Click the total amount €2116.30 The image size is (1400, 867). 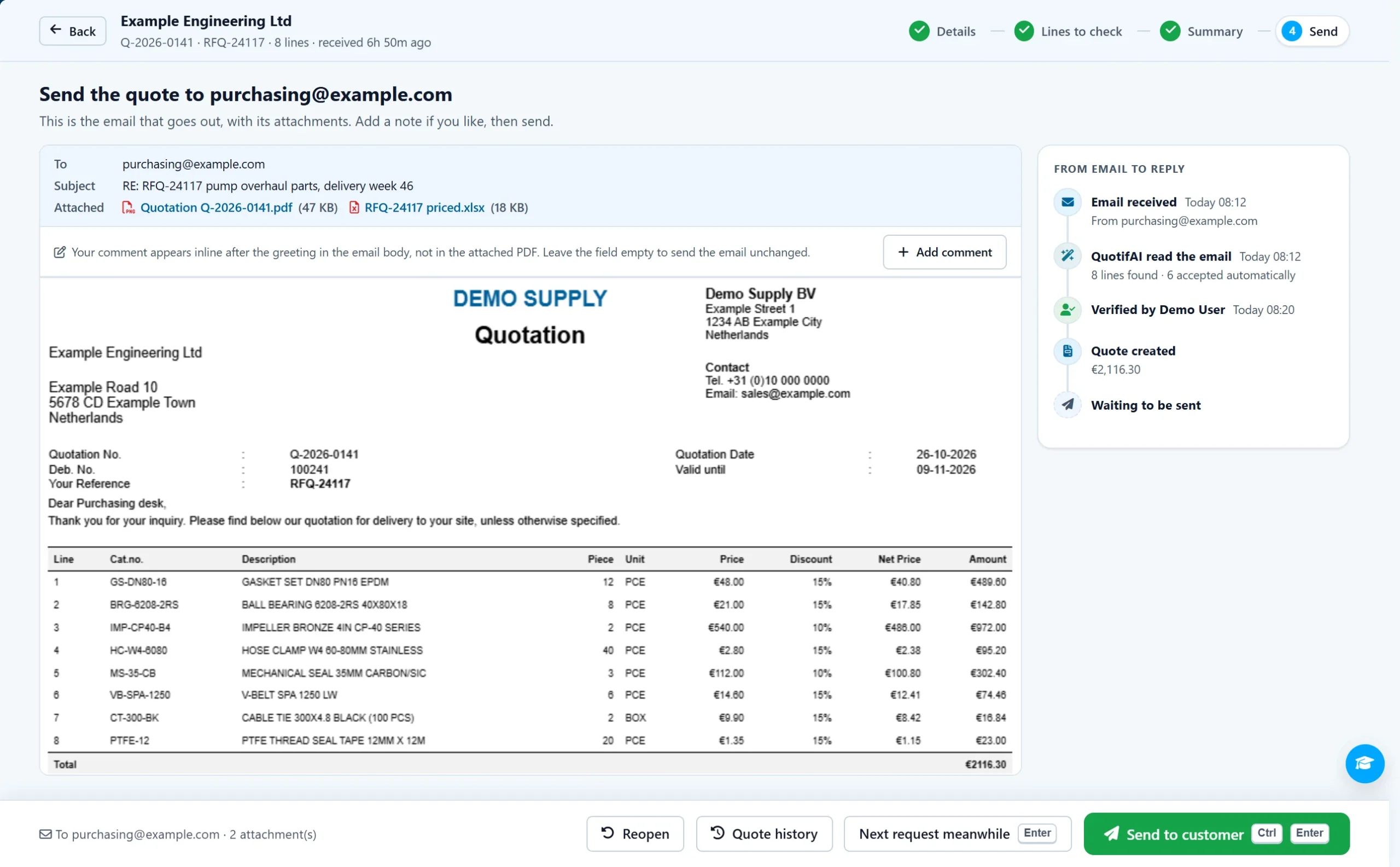point(985,764)
